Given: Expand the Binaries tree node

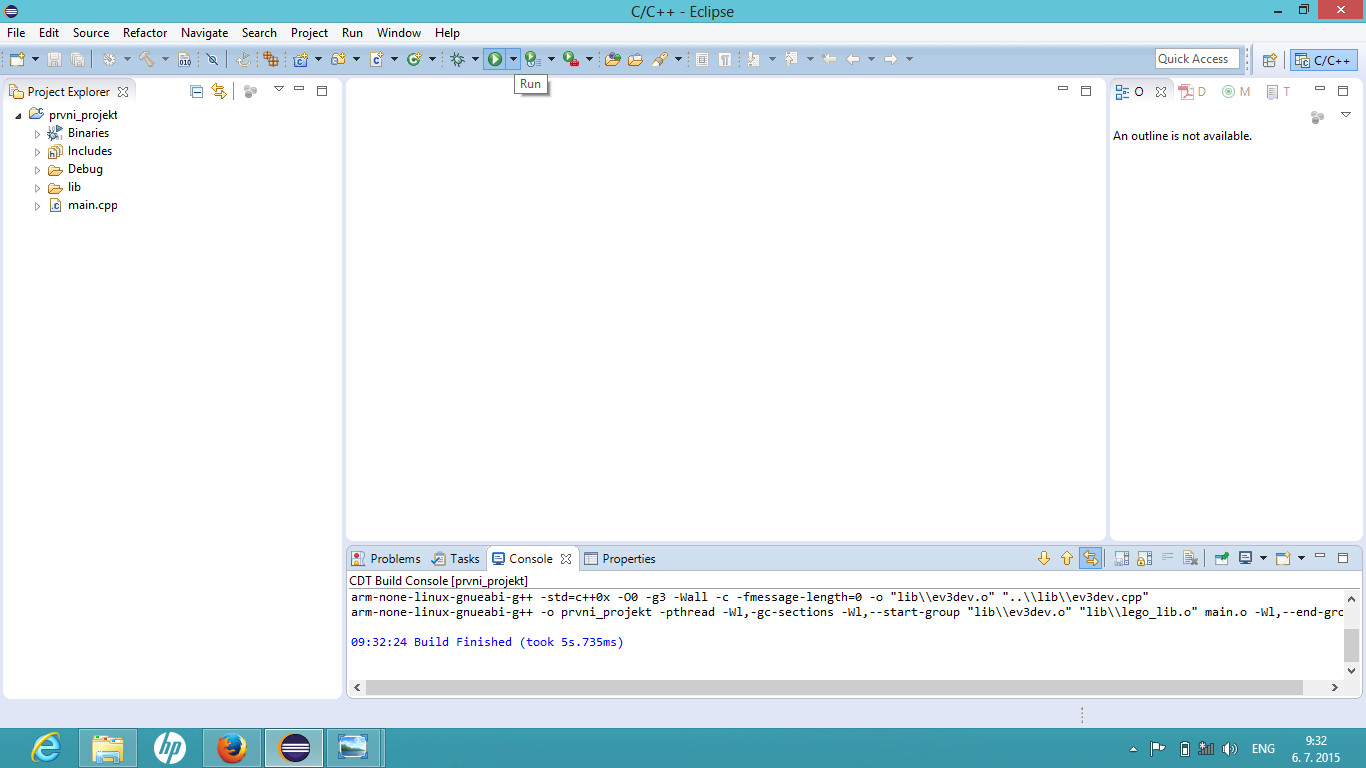Looking at the screenshot, I should point(38,133).
